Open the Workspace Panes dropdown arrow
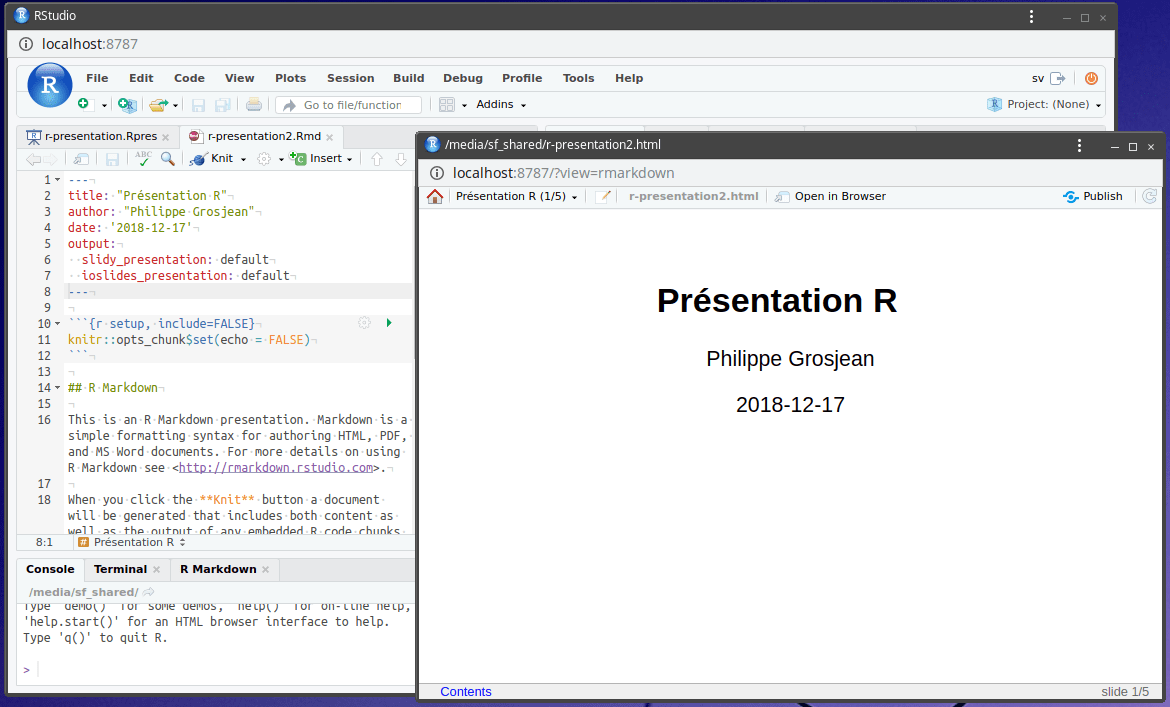This screenshot has height=707, width=1170. pos(464,106)
